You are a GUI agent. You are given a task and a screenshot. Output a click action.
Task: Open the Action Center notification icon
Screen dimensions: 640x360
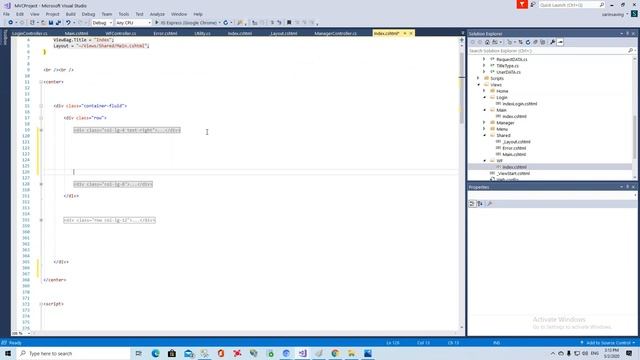(x=629, y=353)
